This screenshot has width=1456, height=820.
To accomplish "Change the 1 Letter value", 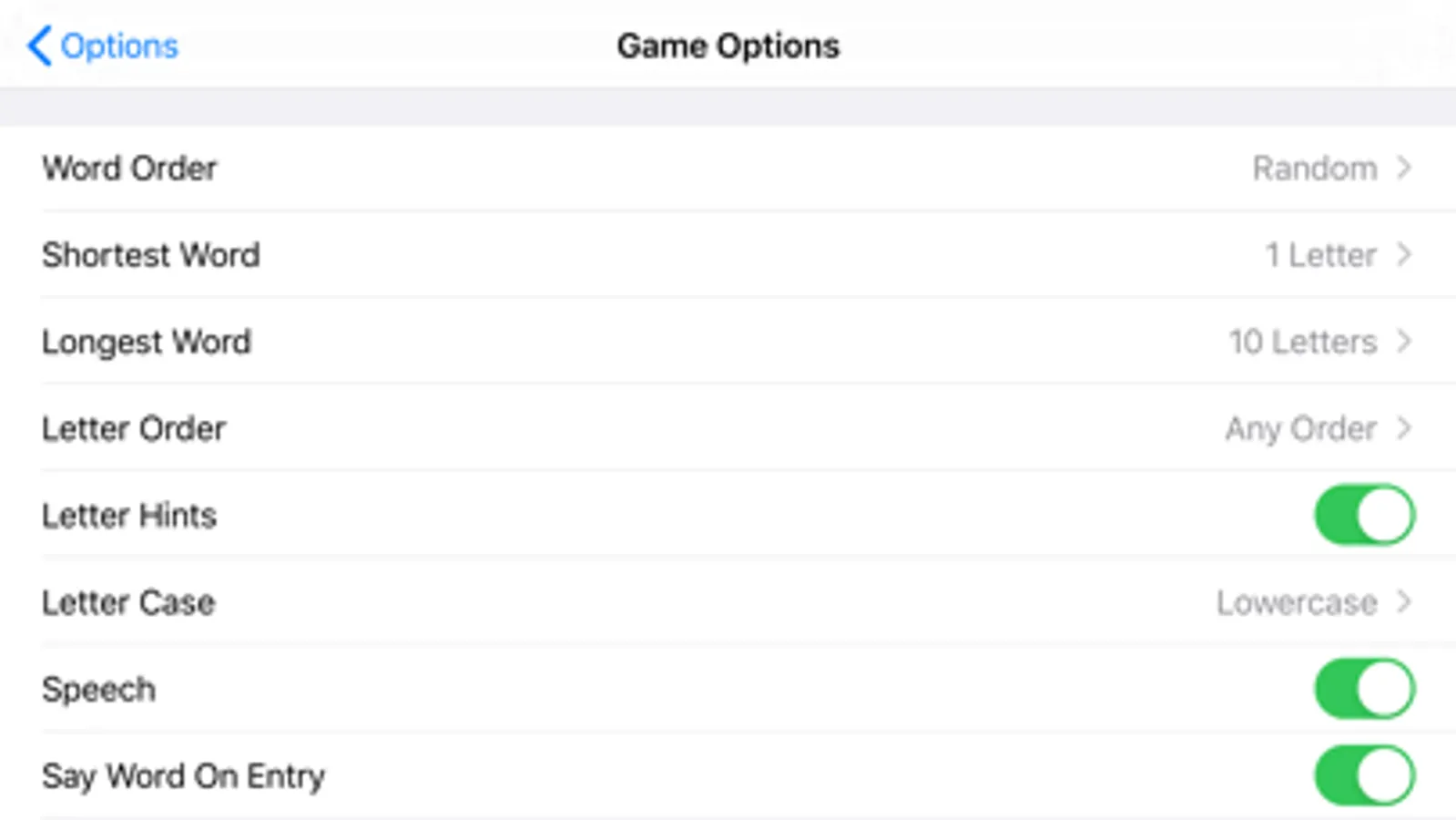I will (1320, 255).
